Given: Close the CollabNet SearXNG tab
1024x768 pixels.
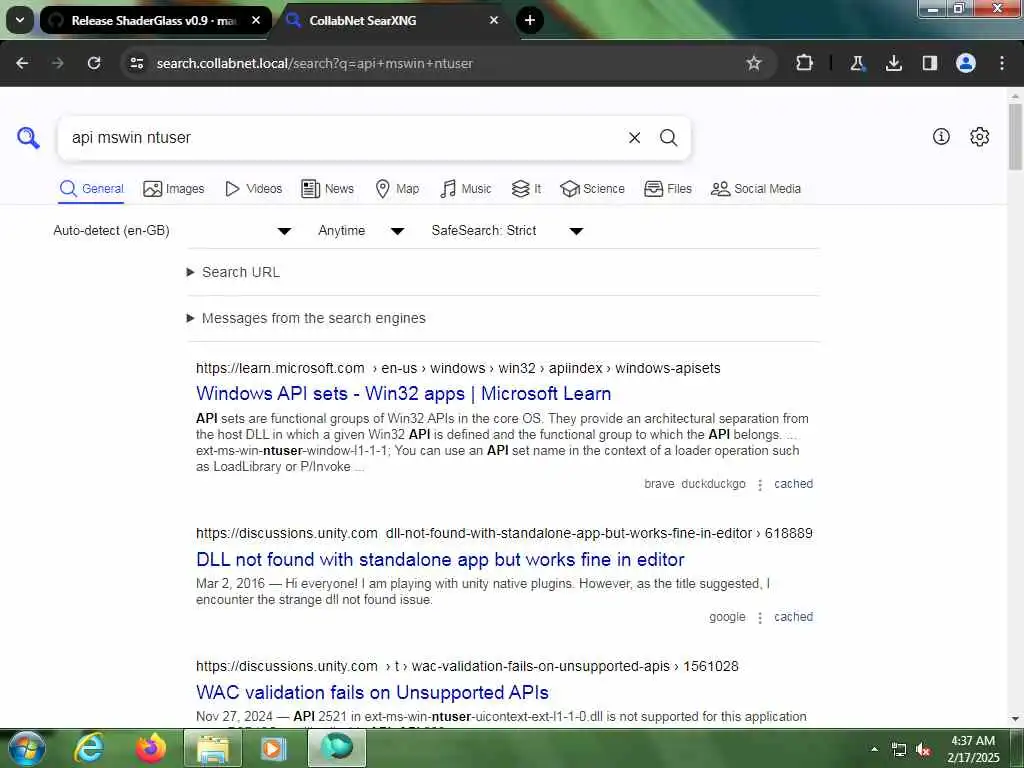Looking at the screenshot, I should [494, 20].
